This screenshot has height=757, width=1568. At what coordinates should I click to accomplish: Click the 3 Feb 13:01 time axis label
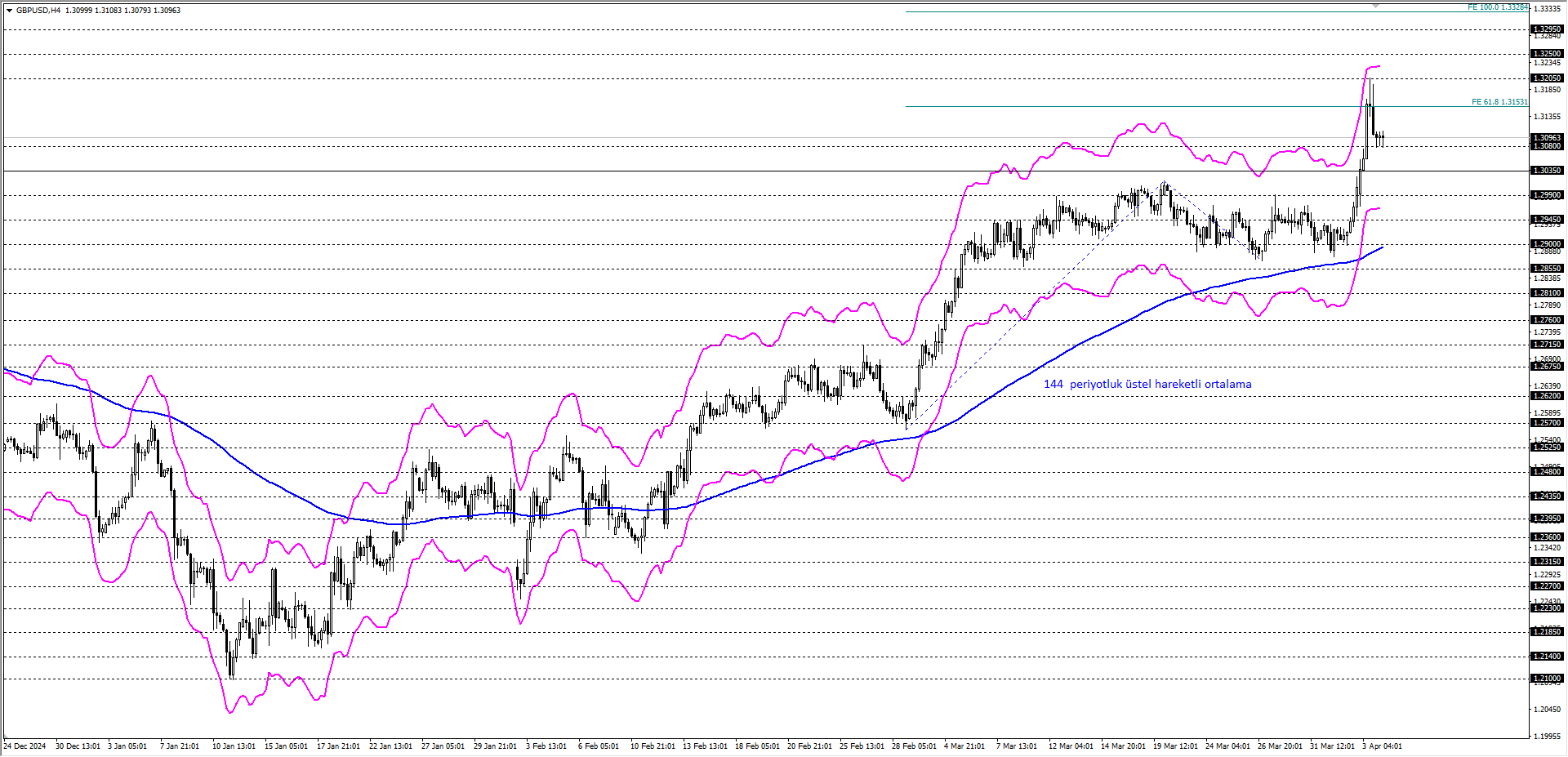point(546,746)
